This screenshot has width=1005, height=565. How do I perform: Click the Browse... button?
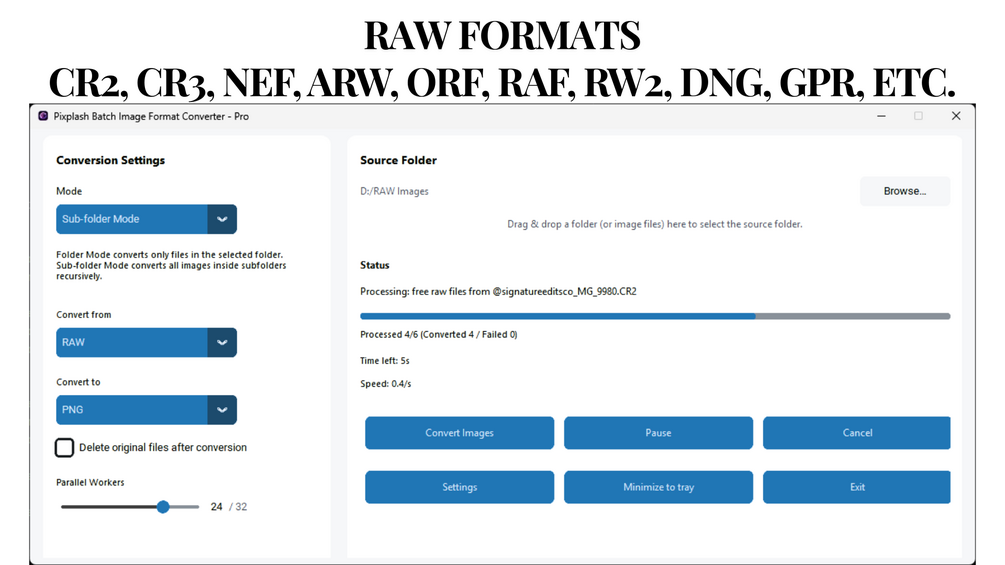pyautogui.click(x=905, y=191)
